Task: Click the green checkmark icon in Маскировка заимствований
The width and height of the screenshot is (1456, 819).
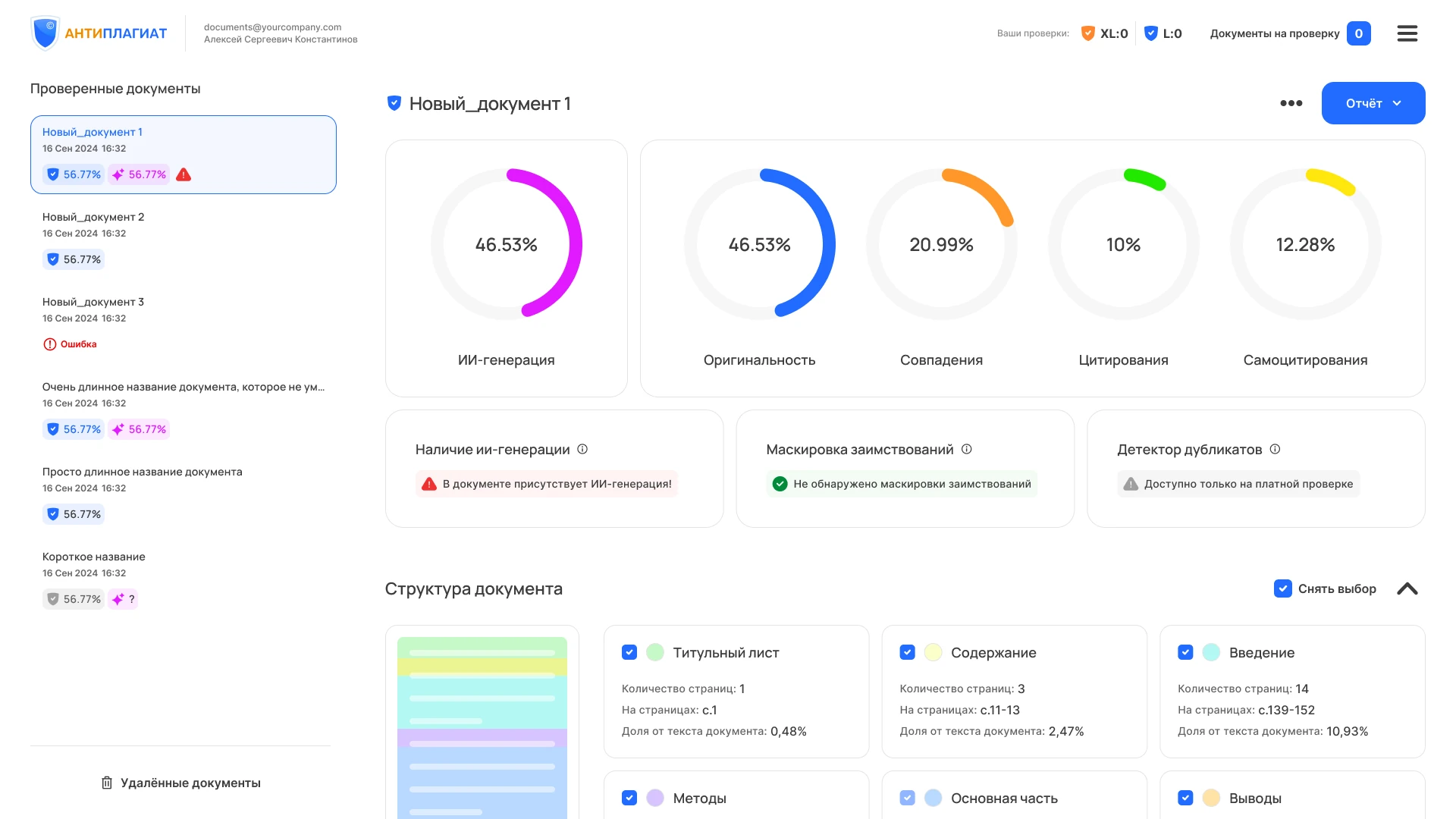Action: point(780,484)
